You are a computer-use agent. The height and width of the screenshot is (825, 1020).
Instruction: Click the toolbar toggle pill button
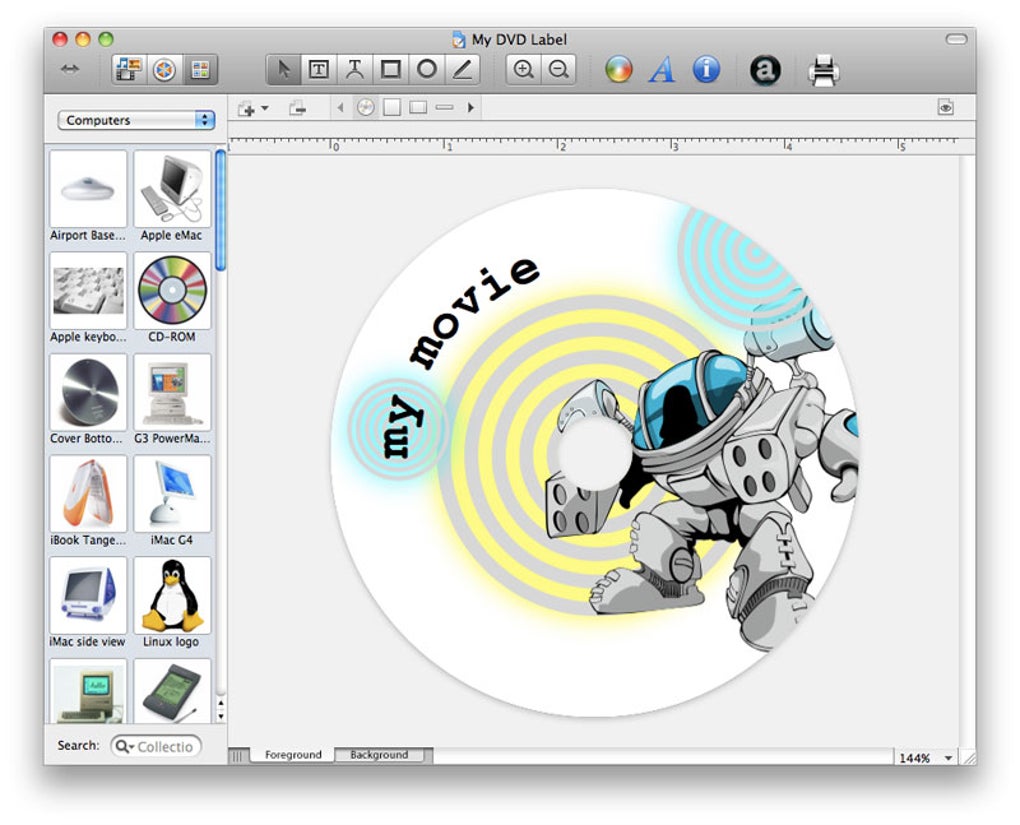tap(956, 39)
